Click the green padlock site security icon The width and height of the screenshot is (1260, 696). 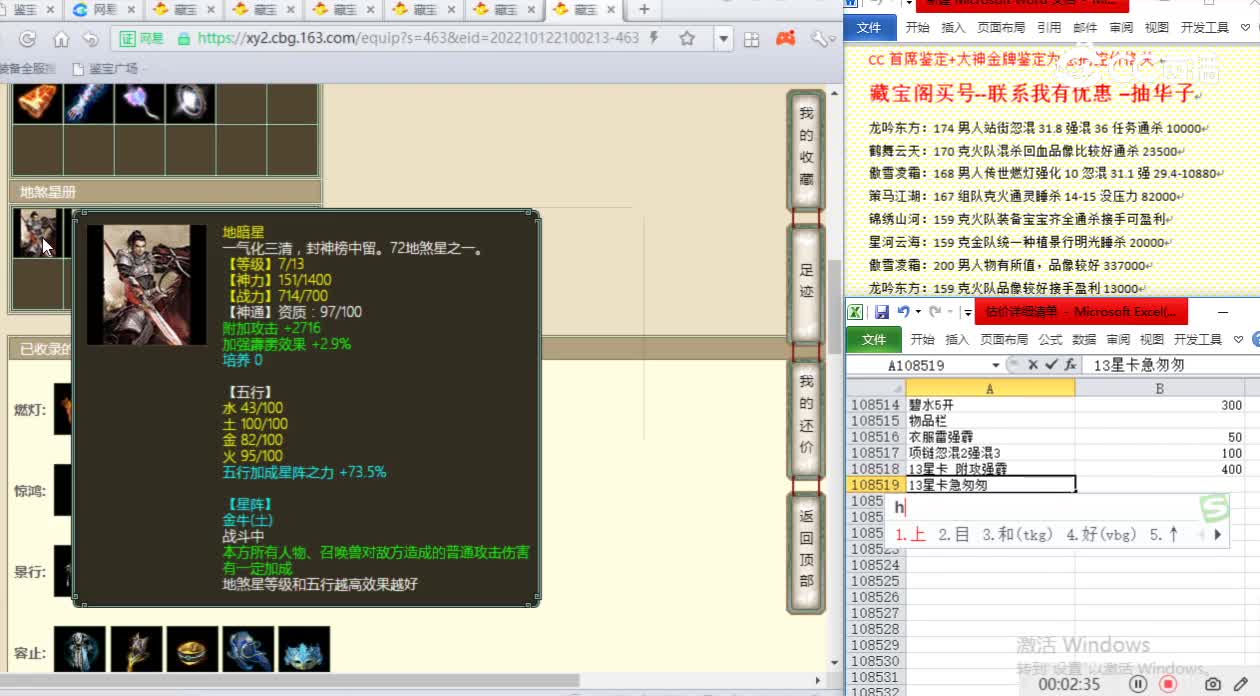(183, 39)
